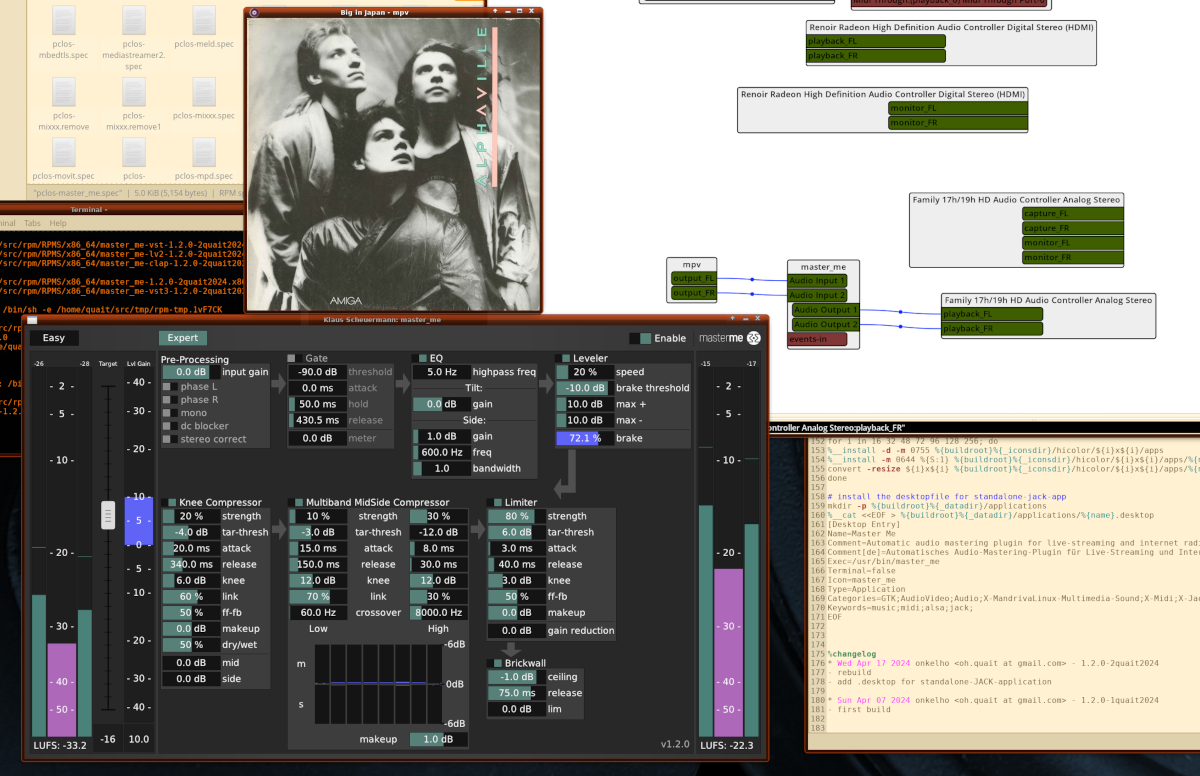Switch to Expert mode
This screenshot has height=776, width=1200.
pos(182,338)
